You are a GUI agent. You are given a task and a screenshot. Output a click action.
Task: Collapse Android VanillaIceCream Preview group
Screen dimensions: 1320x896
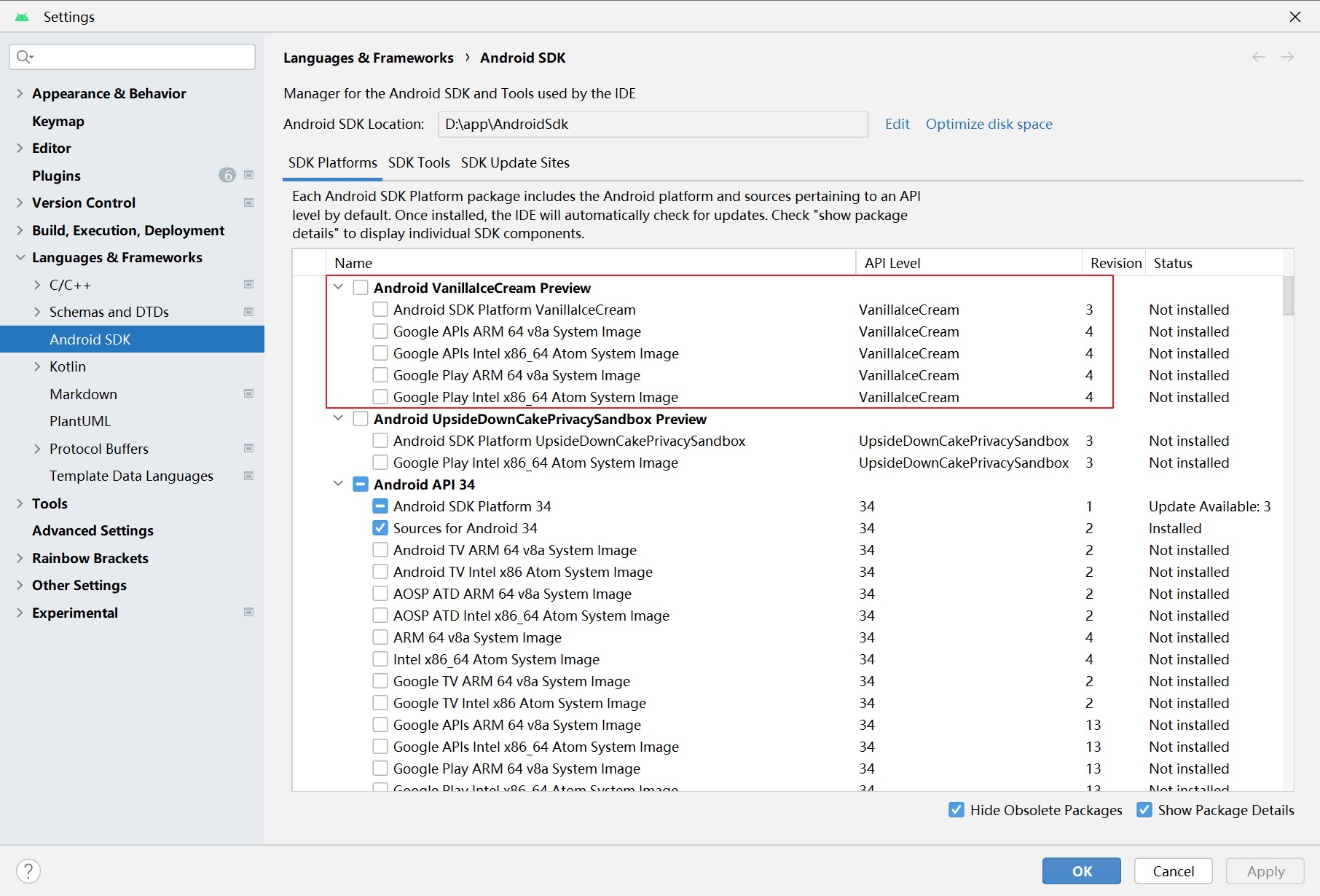coord(338,287)
